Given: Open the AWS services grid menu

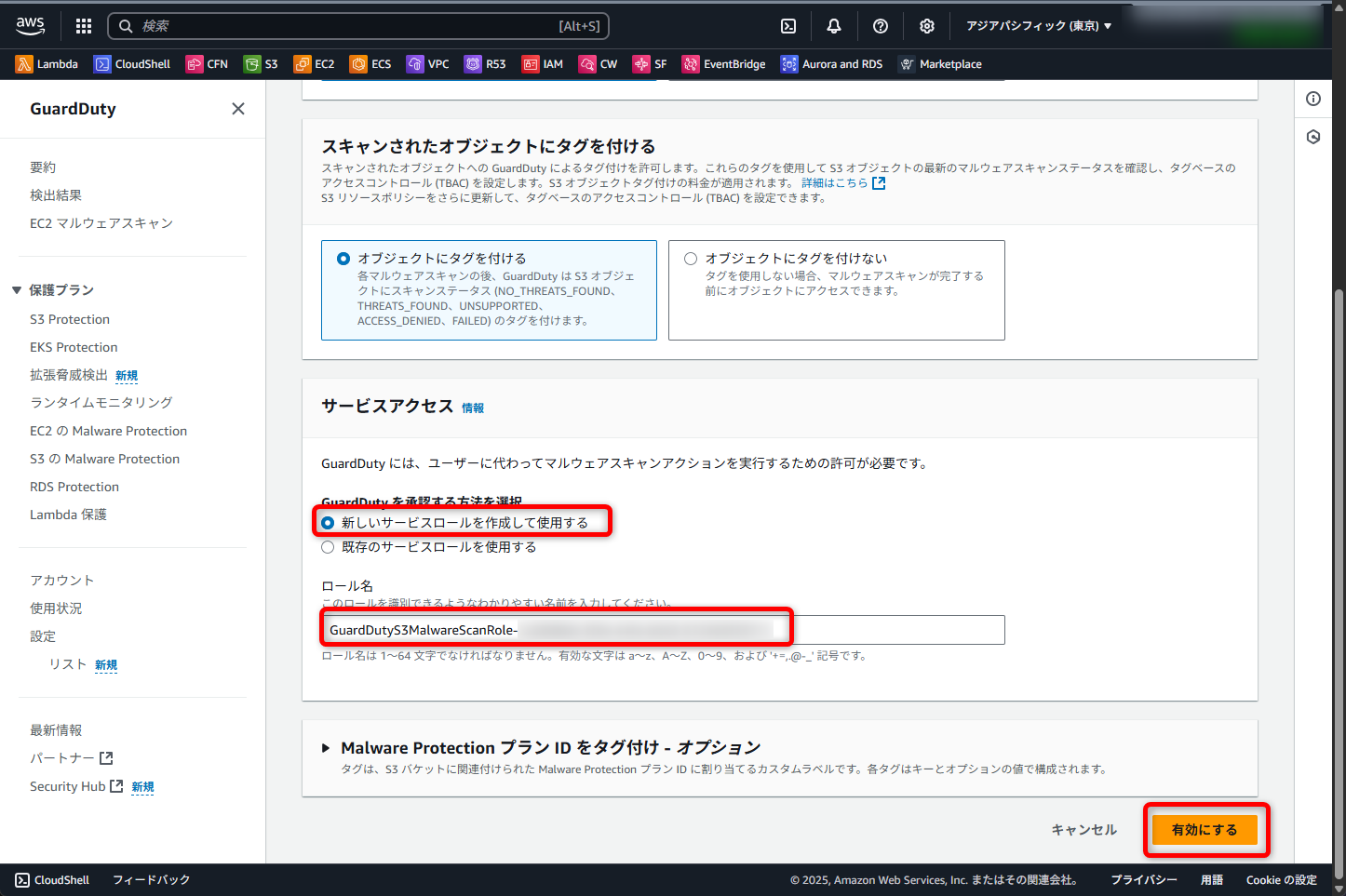Looking at the screenshot, I should (84, 26).
